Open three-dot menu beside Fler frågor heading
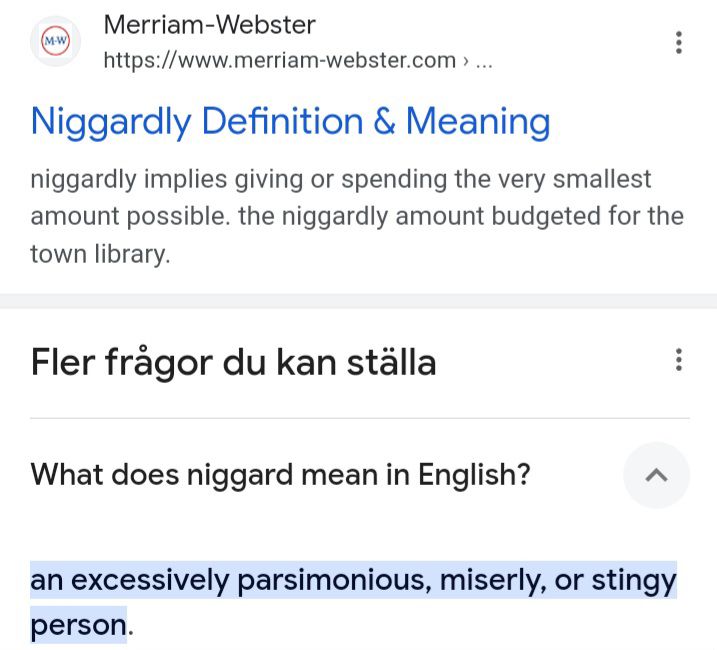Viewport: 717px width, 650px height. coord(679,360)
